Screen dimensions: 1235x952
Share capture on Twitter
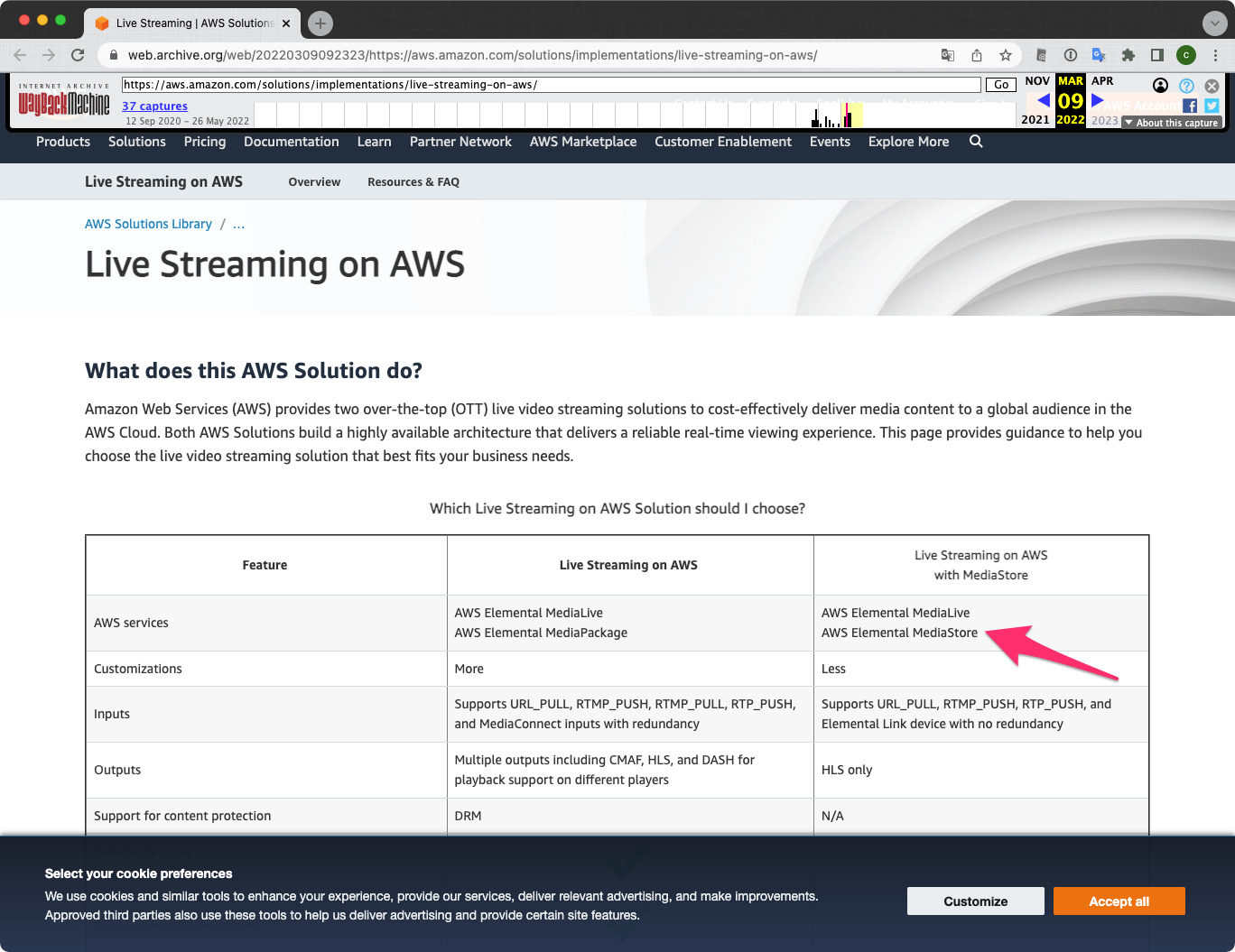point(1212,106)
